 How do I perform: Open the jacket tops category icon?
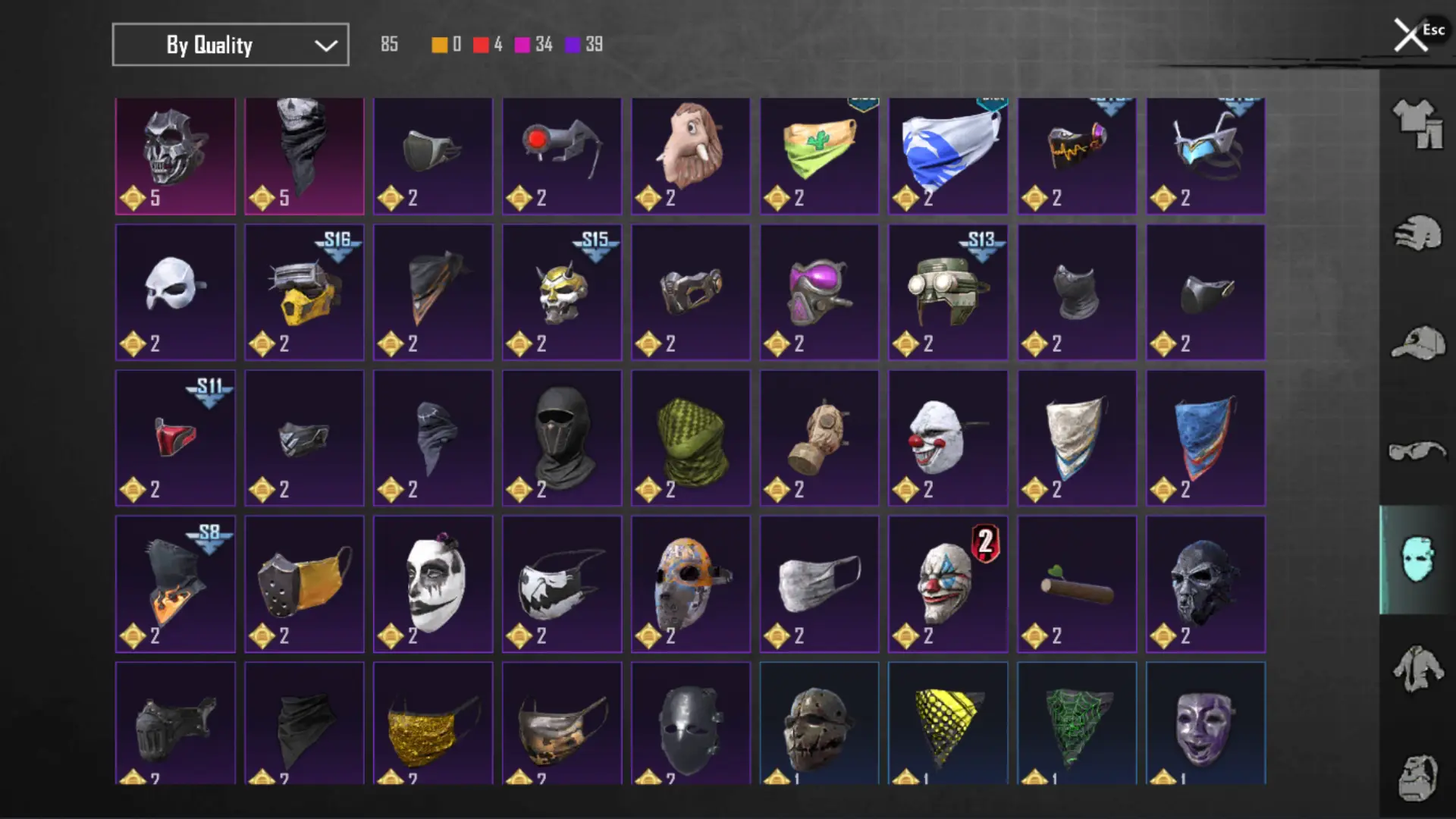(x=1417, y=668)
